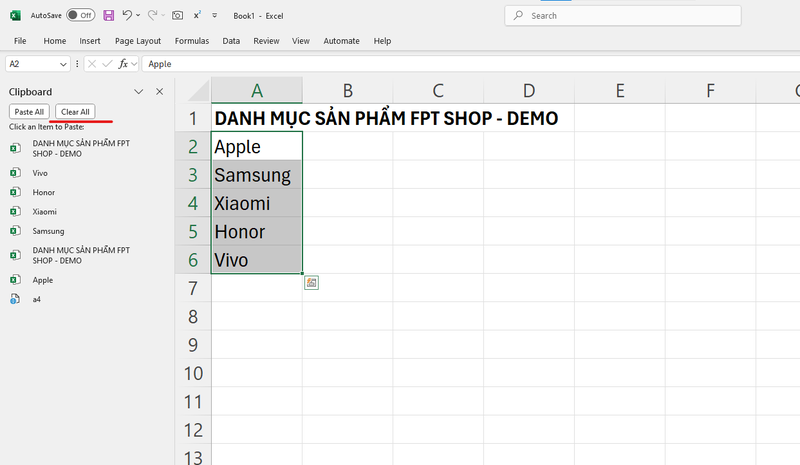This screenshot has height=465, width=800.
Task: Open the Quick Analysis button below selection
Action: pos(311,282)
